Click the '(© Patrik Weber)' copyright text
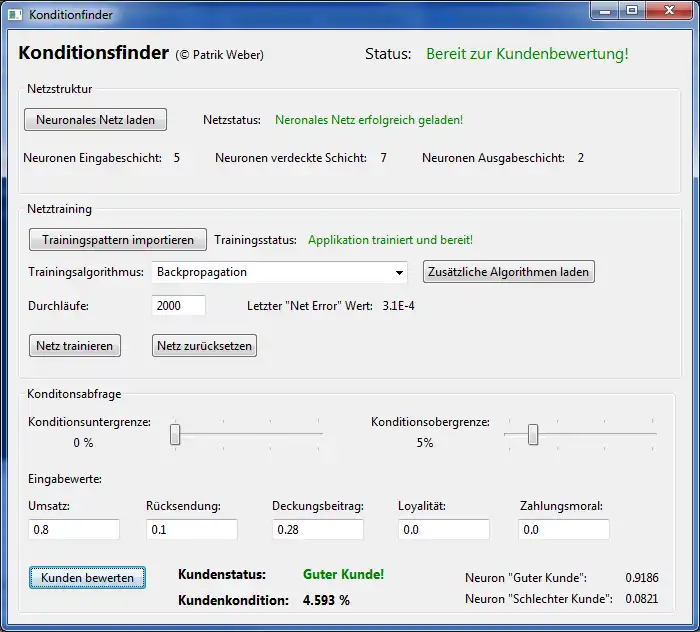The height and width of the screenshot is (632, 700). pyautogui.click(x=220, y=55)
